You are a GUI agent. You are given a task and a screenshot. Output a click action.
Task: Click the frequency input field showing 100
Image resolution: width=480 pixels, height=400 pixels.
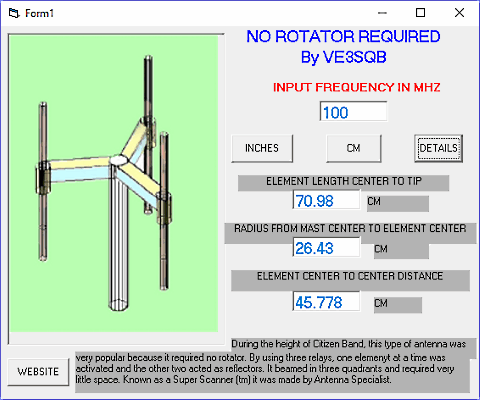click(x=353, y=112)
